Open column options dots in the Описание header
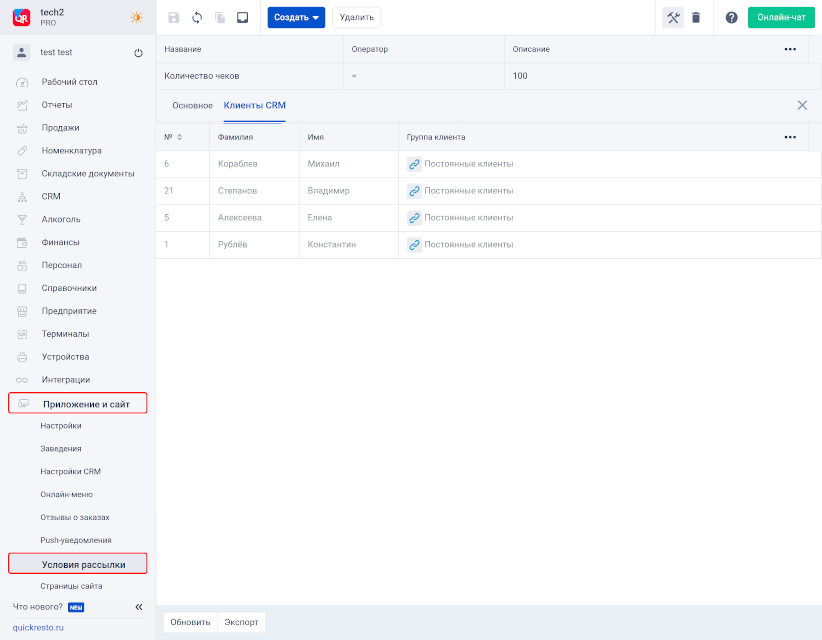 [790, 49]
